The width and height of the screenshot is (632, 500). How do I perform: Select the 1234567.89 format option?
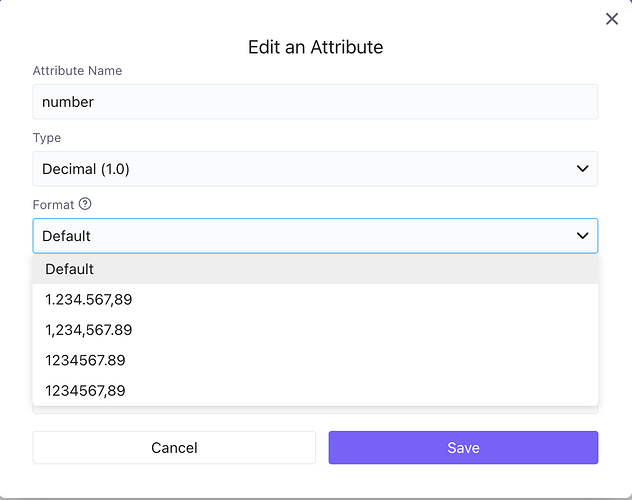(85, 360)
